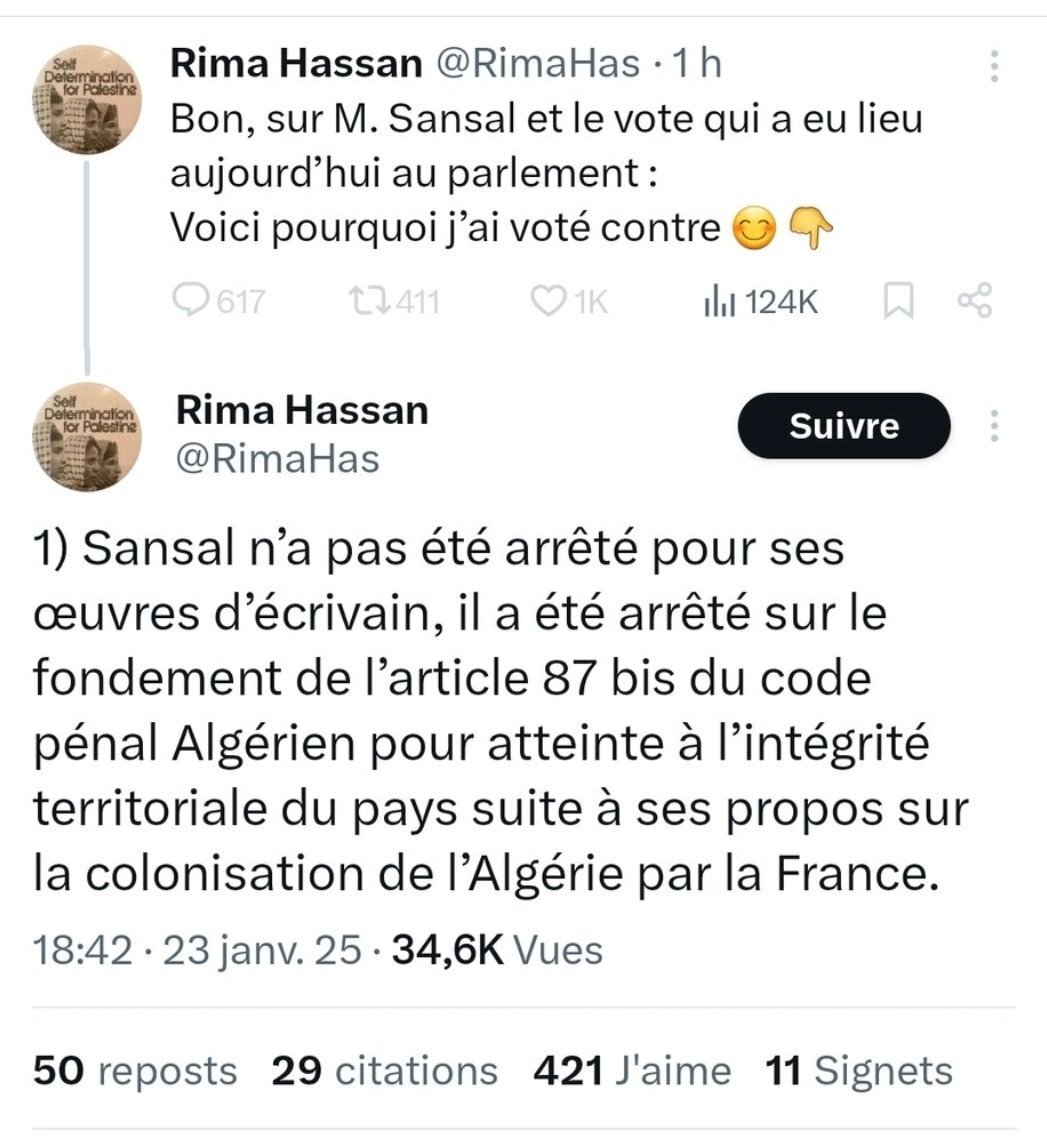This screenshot has width=1047, height=1148.
Task: Share the first tweet via share icon
Action: click(x=974, y=301)
